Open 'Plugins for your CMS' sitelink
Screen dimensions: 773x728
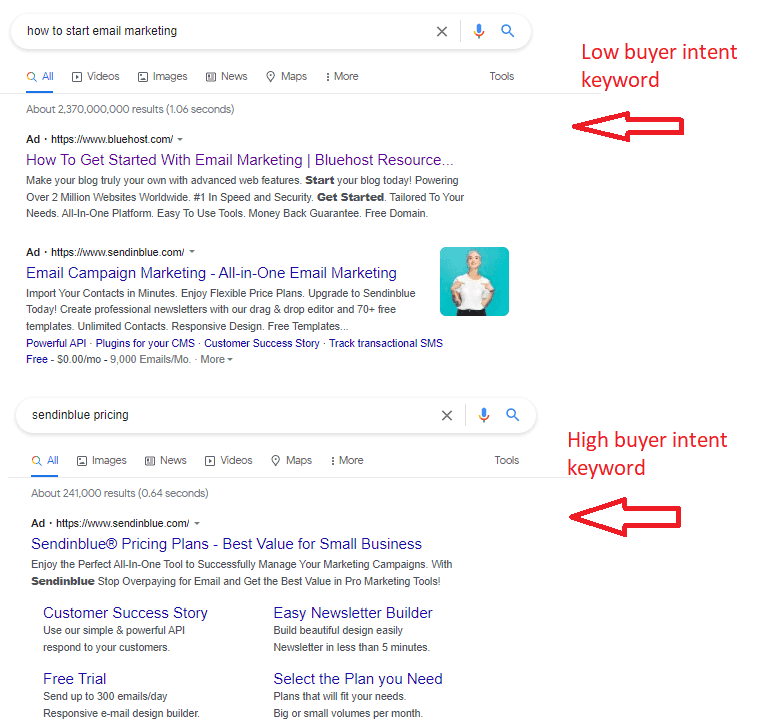click(x=145, y=343)
